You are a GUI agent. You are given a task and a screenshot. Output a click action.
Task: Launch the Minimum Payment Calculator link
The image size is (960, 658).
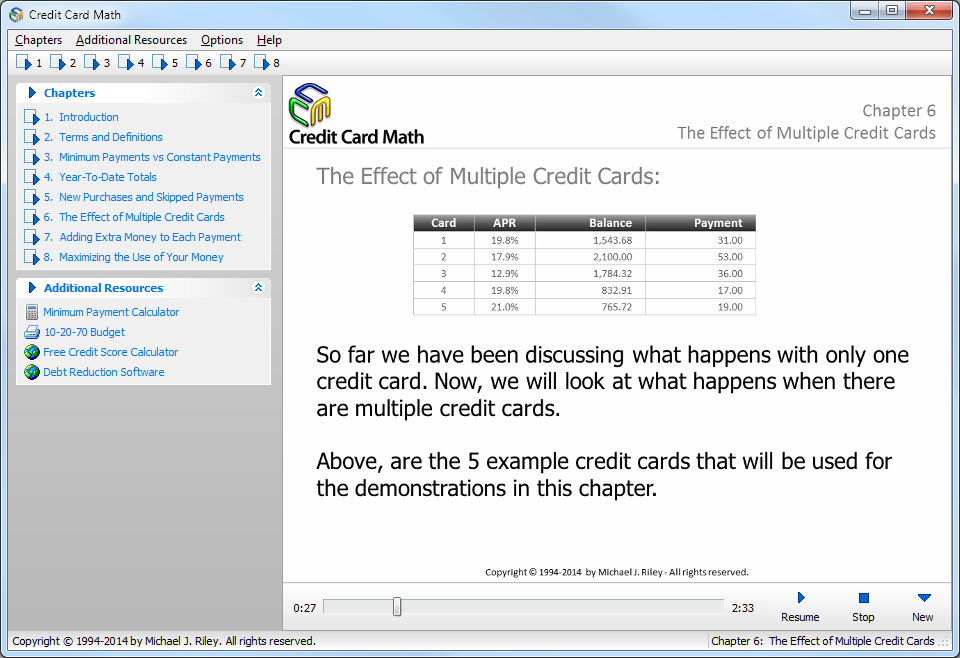point(111,312)
